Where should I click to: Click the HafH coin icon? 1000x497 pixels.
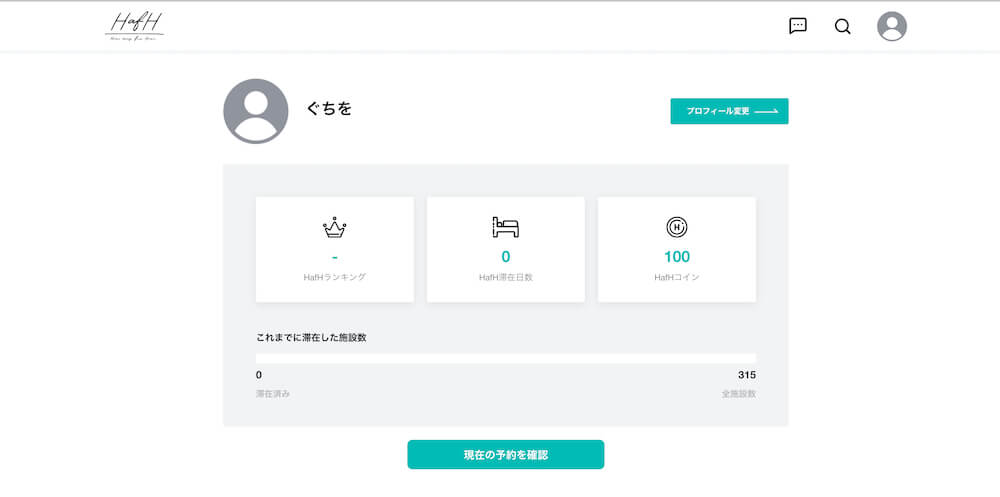pos(677,227)
